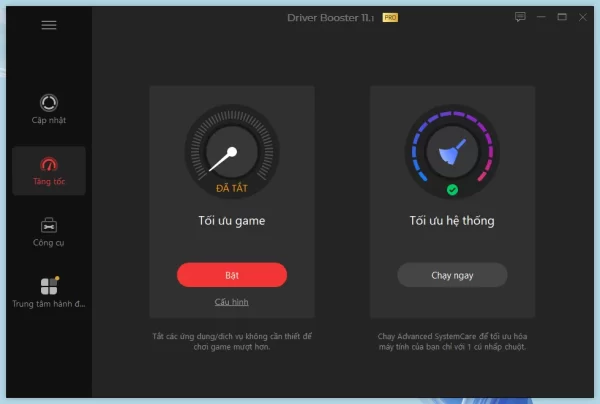Click the feedback chat bubble icon
Viewport: 600px width, 404px height.
tap(520, 17)
